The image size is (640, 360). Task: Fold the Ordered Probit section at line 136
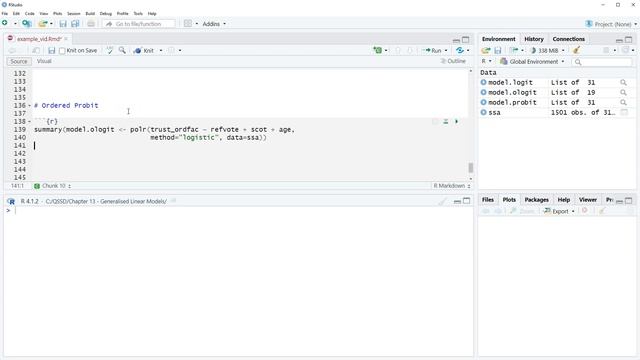(x=29, y=106)
